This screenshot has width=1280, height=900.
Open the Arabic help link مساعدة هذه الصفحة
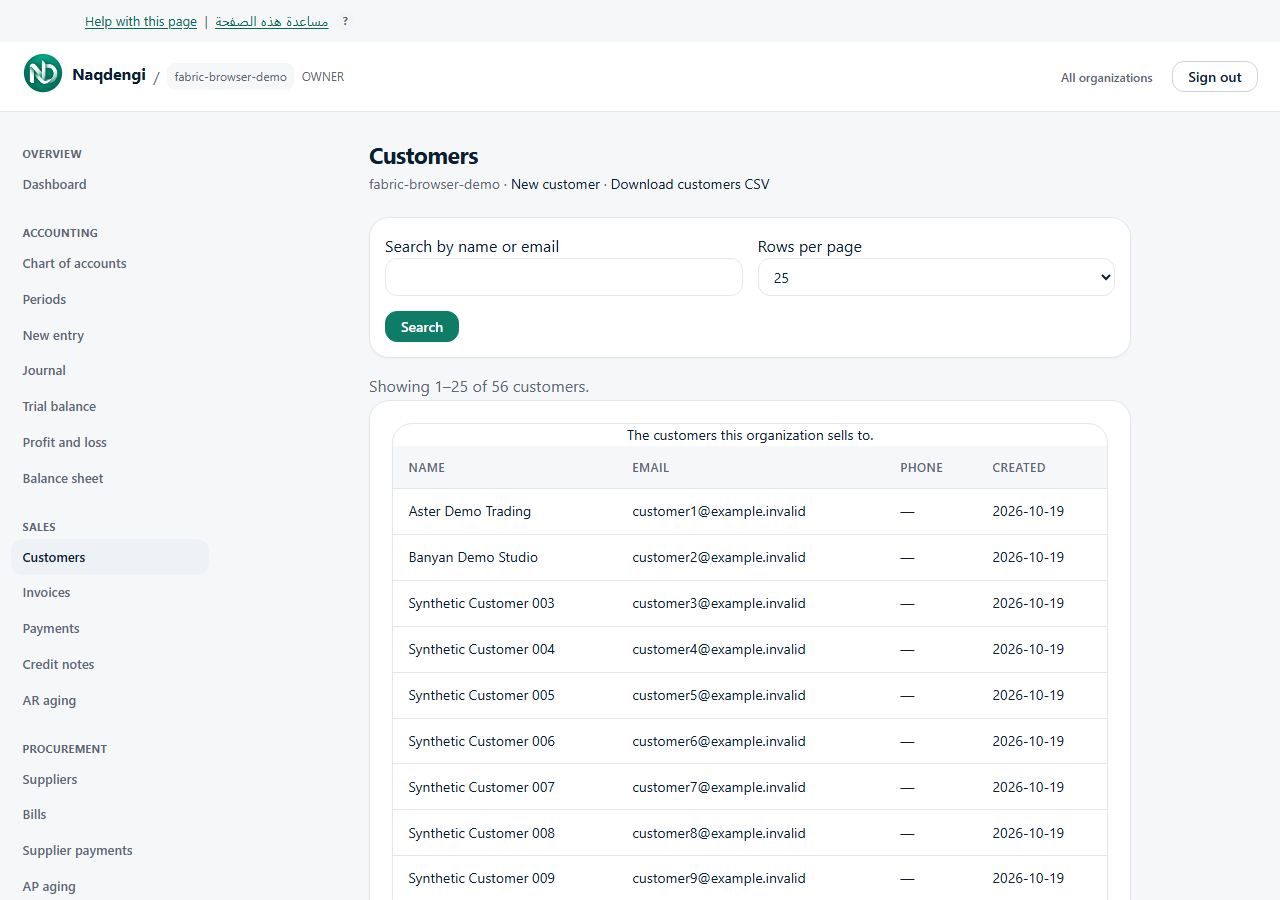tap(272, 21)
